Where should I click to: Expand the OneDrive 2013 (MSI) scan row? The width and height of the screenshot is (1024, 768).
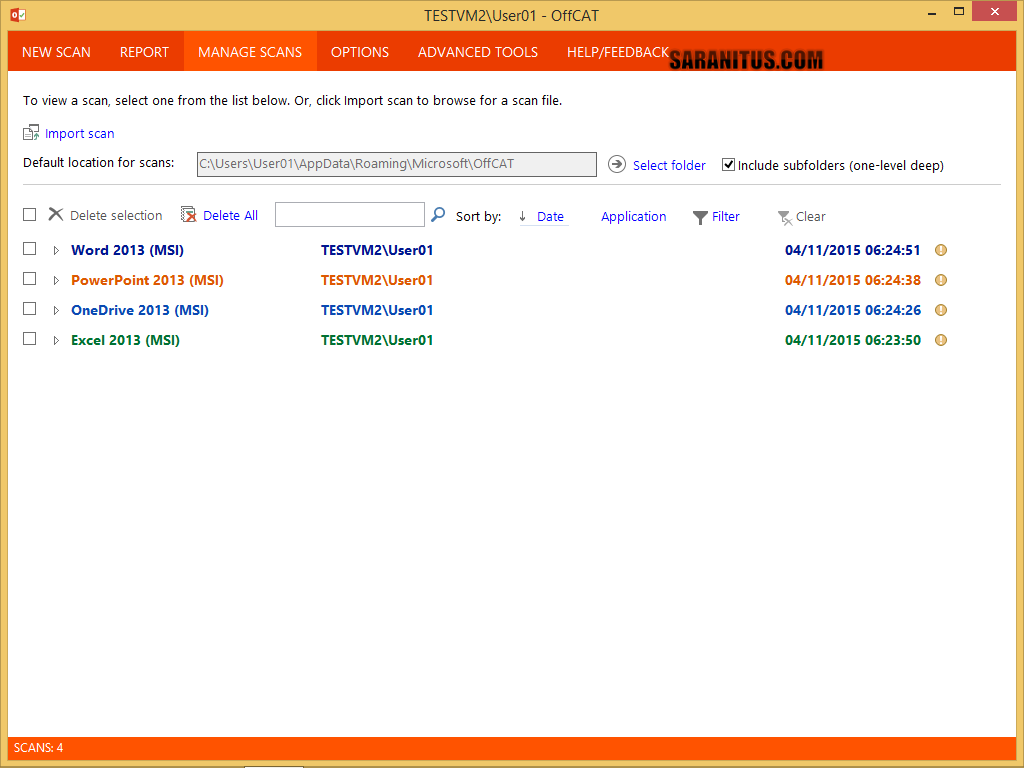coord(56,311)
